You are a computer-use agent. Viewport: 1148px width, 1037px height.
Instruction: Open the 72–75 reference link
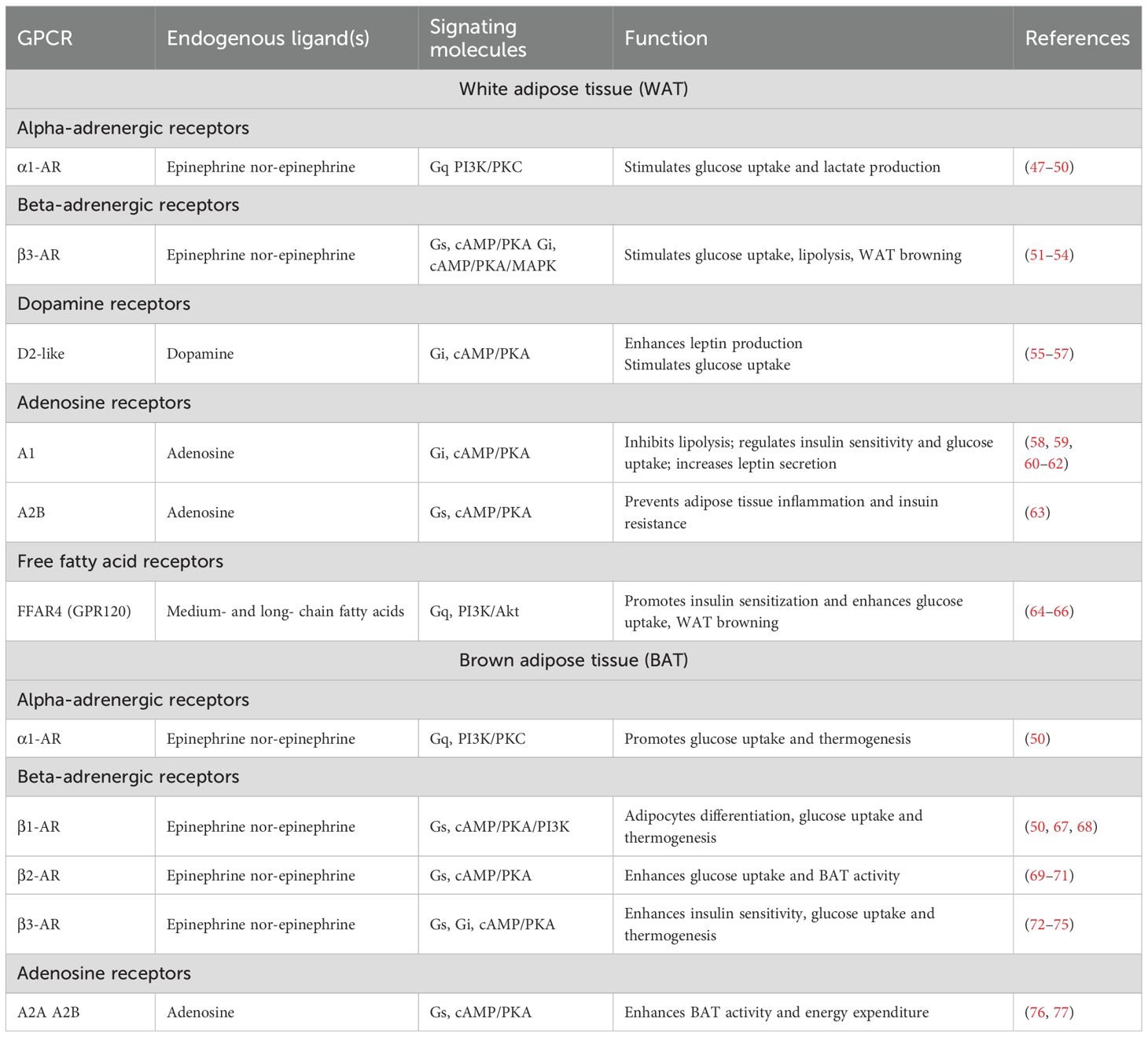point(1049,925)
